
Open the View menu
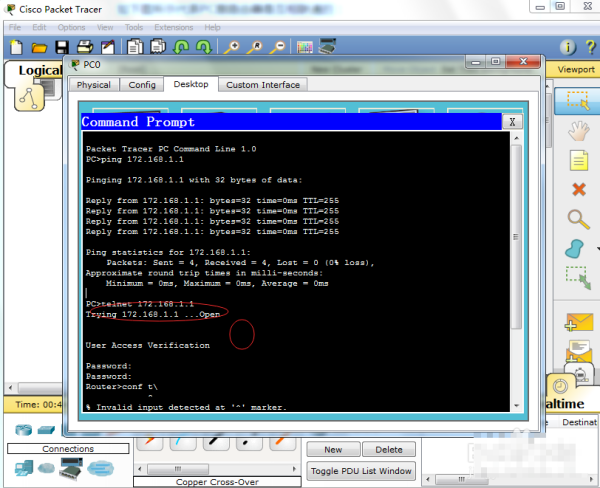pos(105,28)
